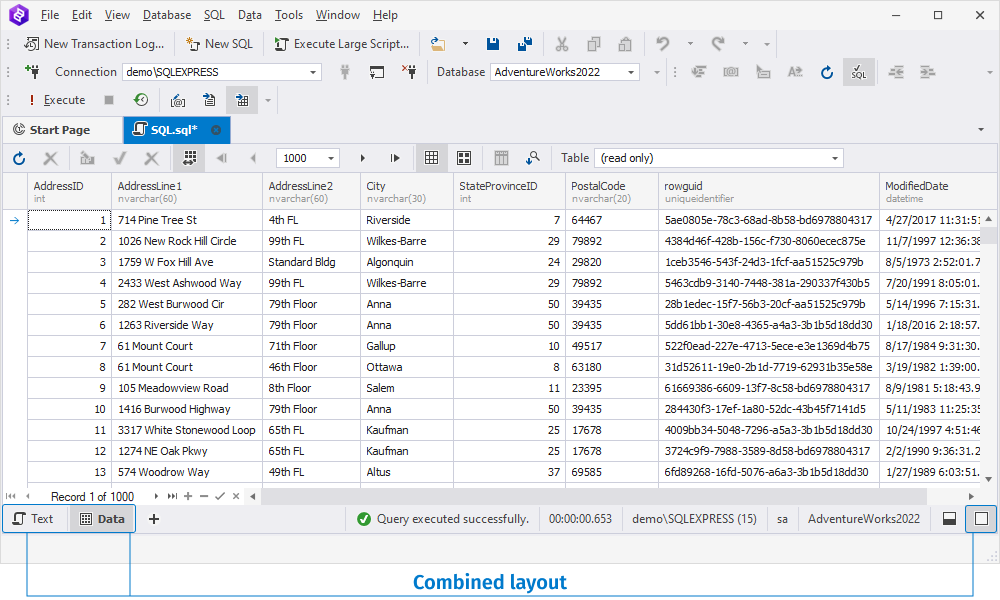The image size is (1000, 600).
Task: Click the delete record minus in navigator
Action: pyautogui.click(x=204, y=496)
